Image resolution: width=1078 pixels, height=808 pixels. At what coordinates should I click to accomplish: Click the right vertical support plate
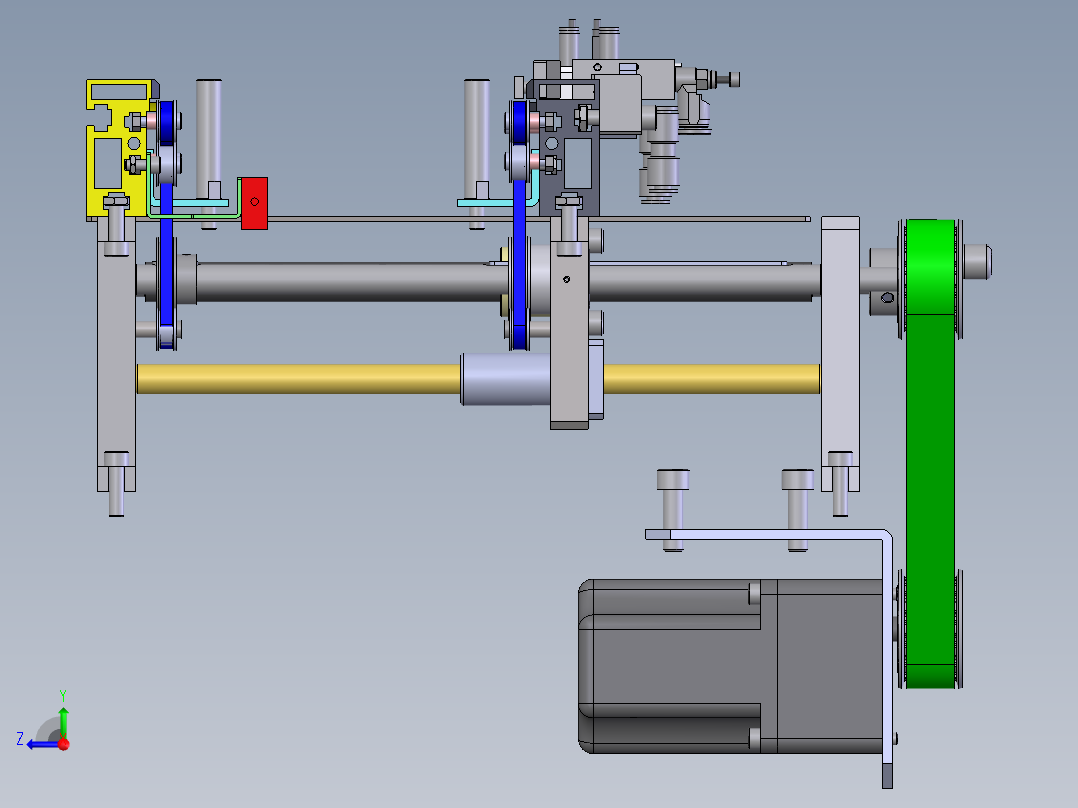click(x=840, y=354)
